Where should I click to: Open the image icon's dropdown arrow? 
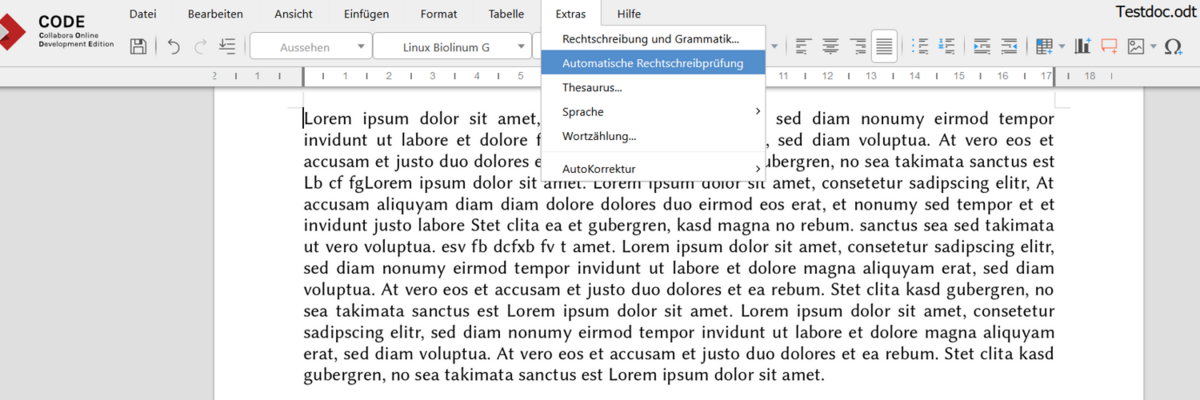click(1153, 46)
